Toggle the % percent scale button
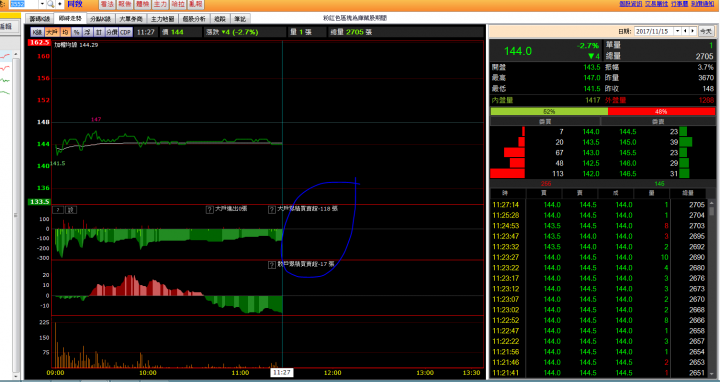The width and height of the screenshot is (720, 382). tap(76, 32)
